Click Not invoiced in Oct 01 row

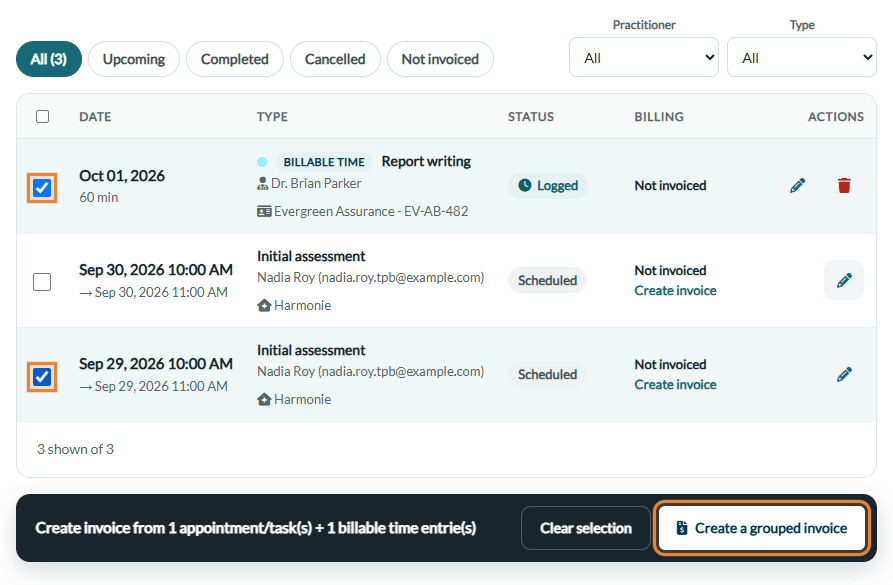coord(670,185)
